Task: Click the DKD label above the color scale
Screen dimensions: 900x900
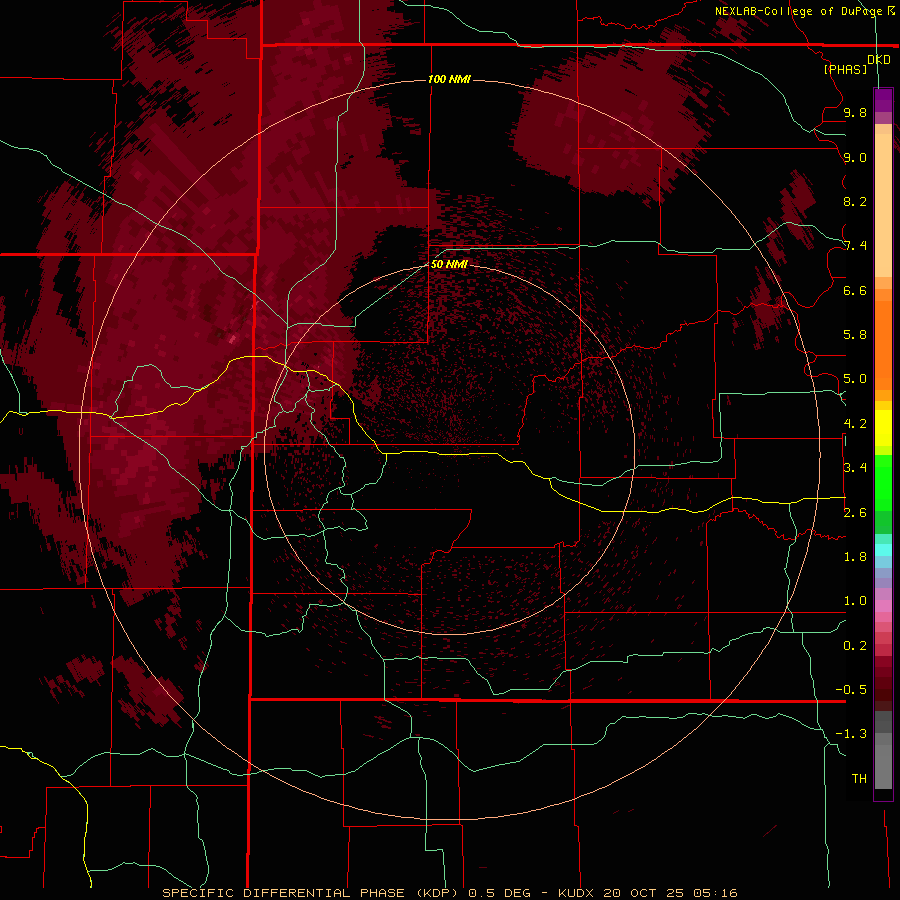Action: click(x=879, y=59)
